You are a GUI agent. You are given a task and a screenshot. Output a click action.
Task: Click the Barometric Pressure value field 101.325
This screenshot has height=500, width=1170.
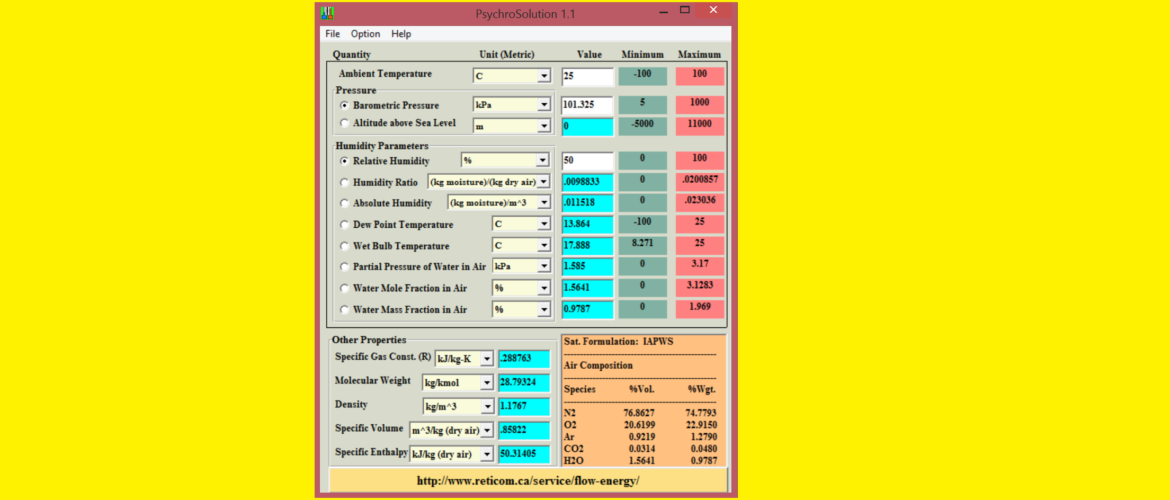[587, 105]
